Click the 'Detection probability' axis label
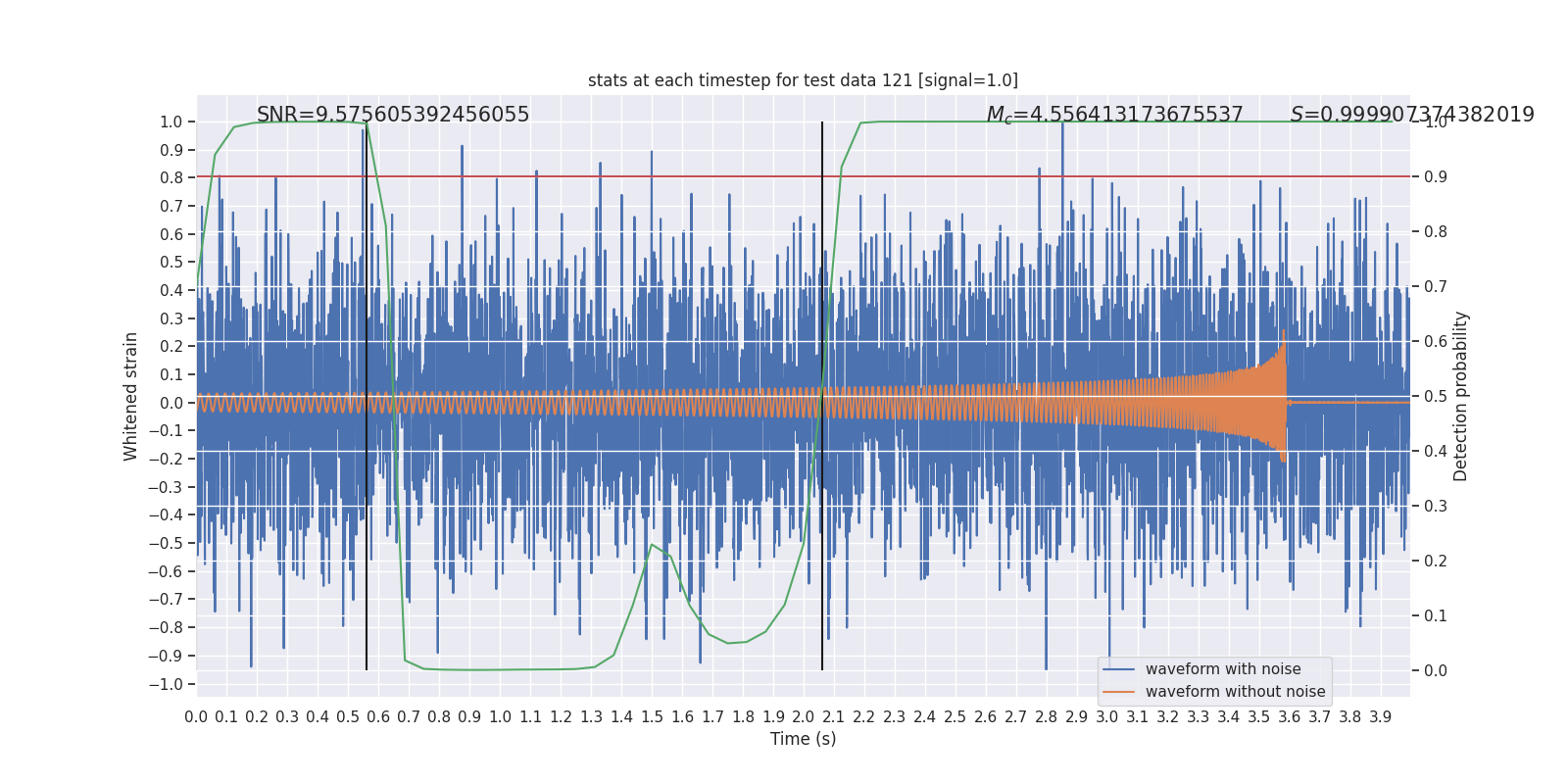Screen dimensions: 1568x784 point(1461,396)
